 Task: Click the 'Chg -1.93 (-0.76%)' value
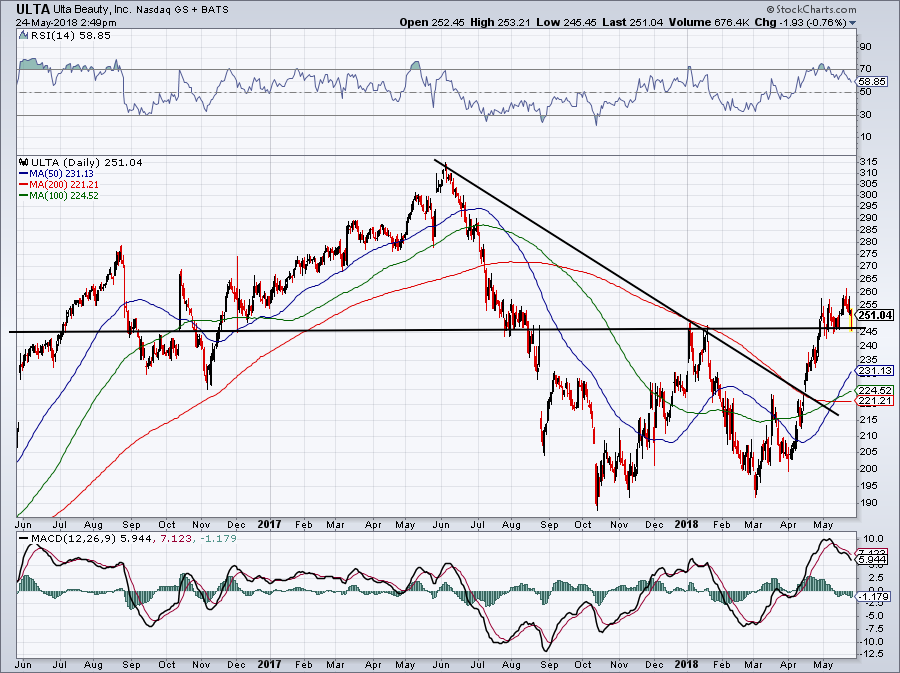(x=801, y=22)
